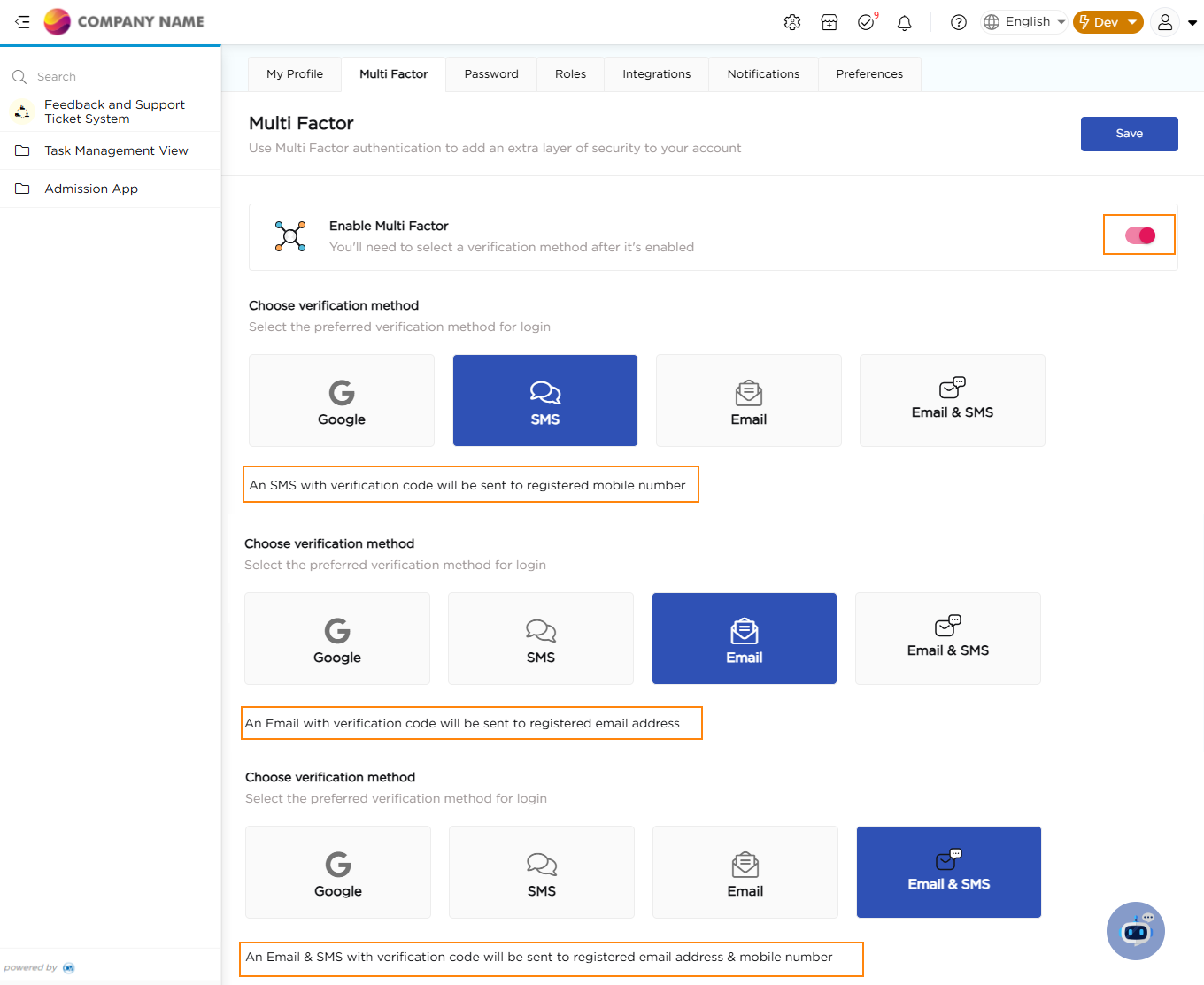Open the marketplace store icon

(830, 22)
